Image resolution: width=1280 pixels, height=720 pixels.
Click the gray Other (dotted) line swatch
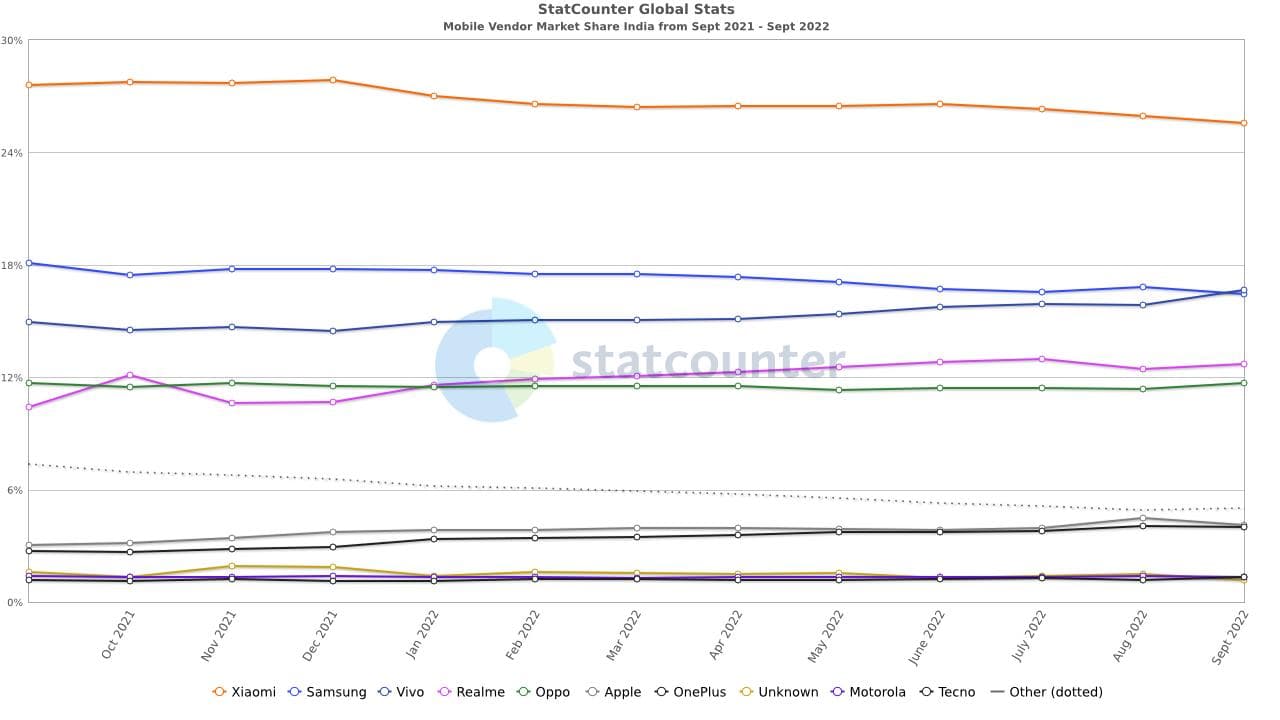click(996, 692)
